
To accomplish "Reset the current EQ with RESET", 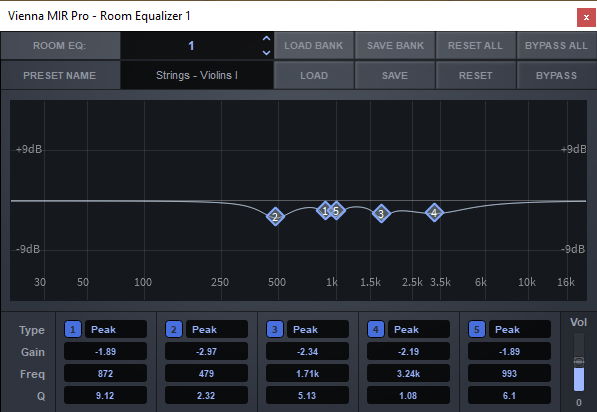I will point(475,75).
